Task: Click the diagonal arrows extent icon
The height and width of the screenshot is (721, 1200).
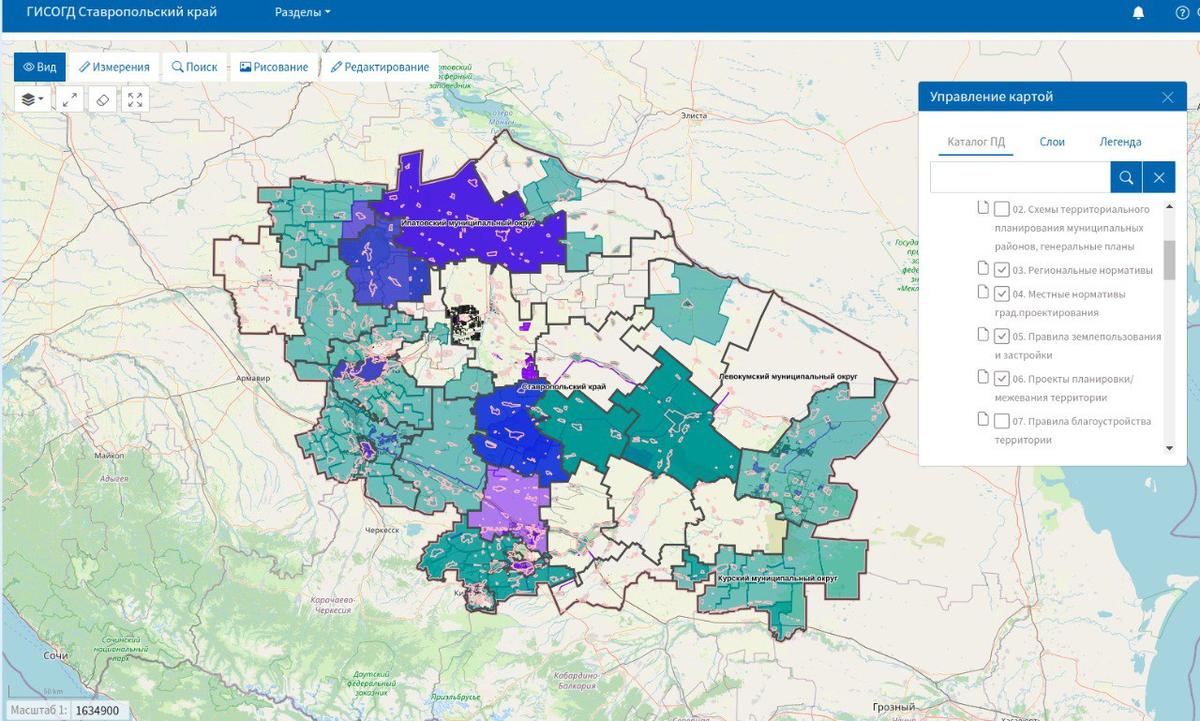Action: (69, 99)
